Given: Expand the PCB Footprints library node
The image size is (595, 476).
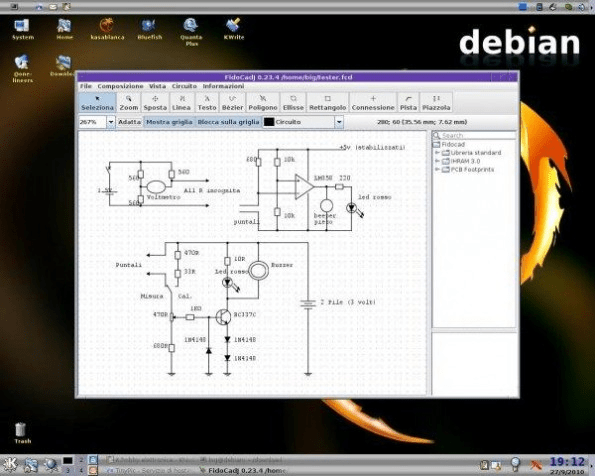Looking at the screenshot, I should [x=437, y=169].
